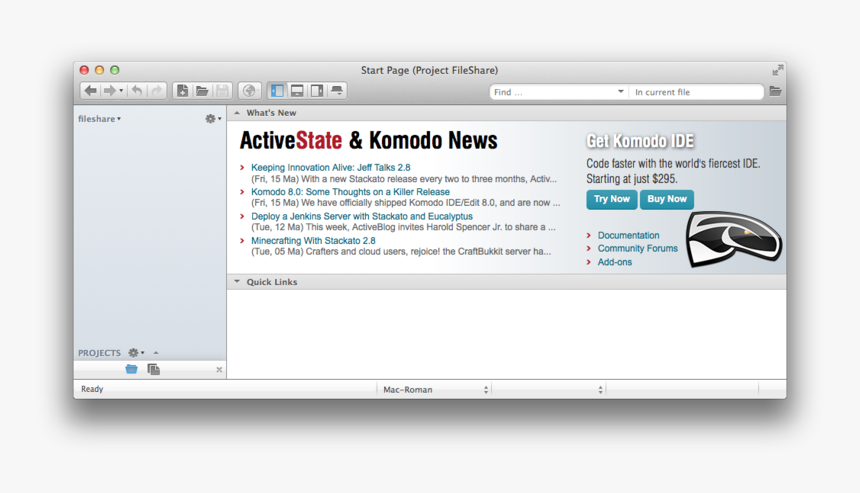
Task: Click the Forward navigation arrow
Action: (x=109, y=91)
